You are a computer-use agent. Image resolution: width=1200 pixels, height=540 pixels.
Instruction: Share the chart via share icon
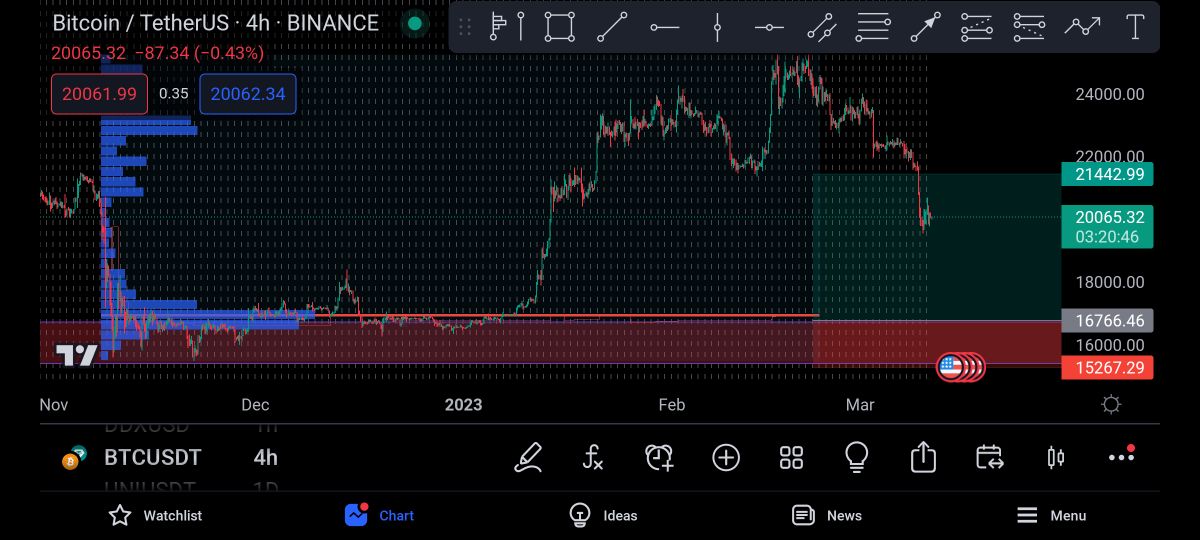923,458
